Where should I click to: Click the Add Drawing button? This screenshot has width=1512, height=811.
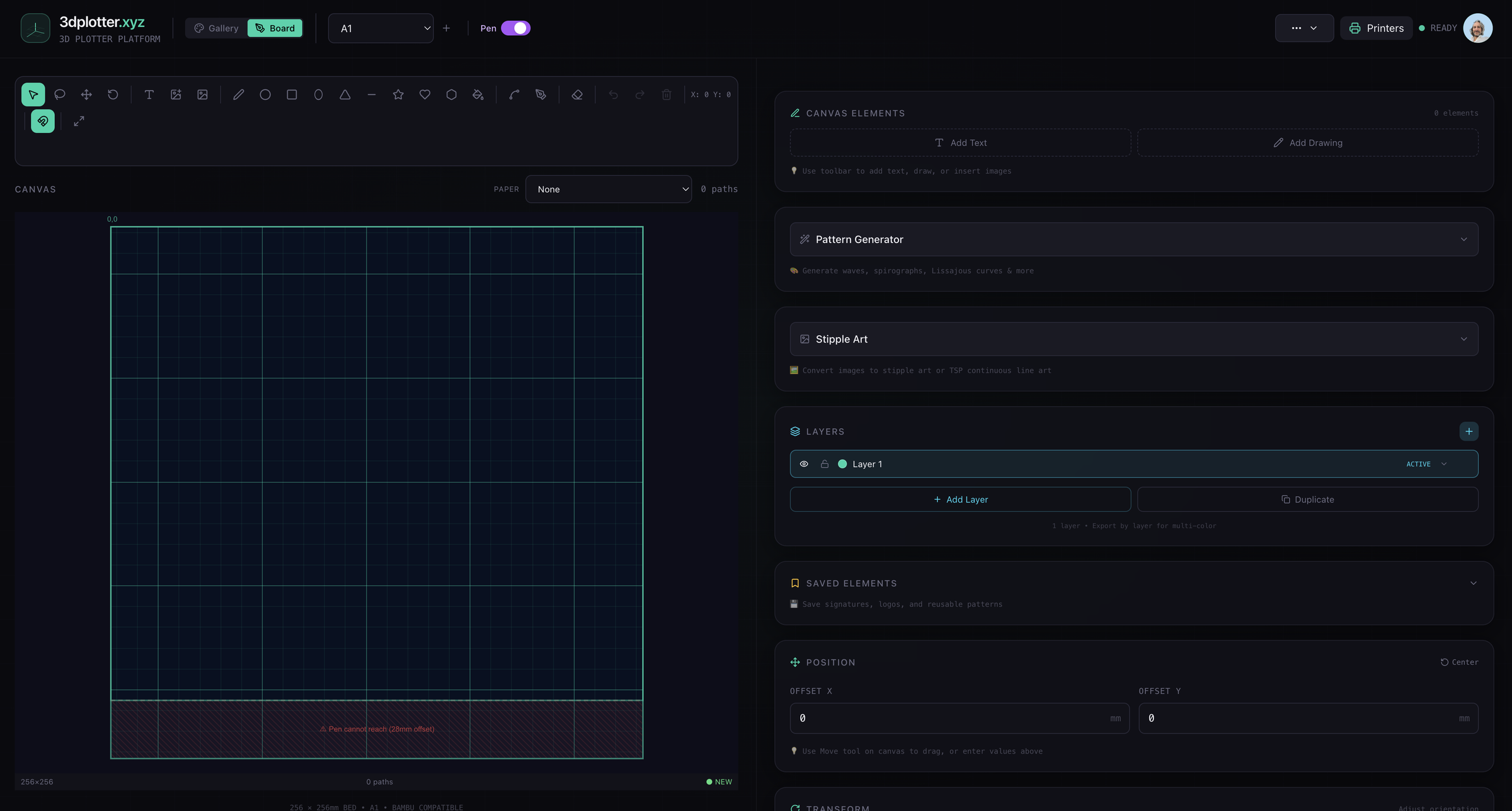[x=1308, y=143]
